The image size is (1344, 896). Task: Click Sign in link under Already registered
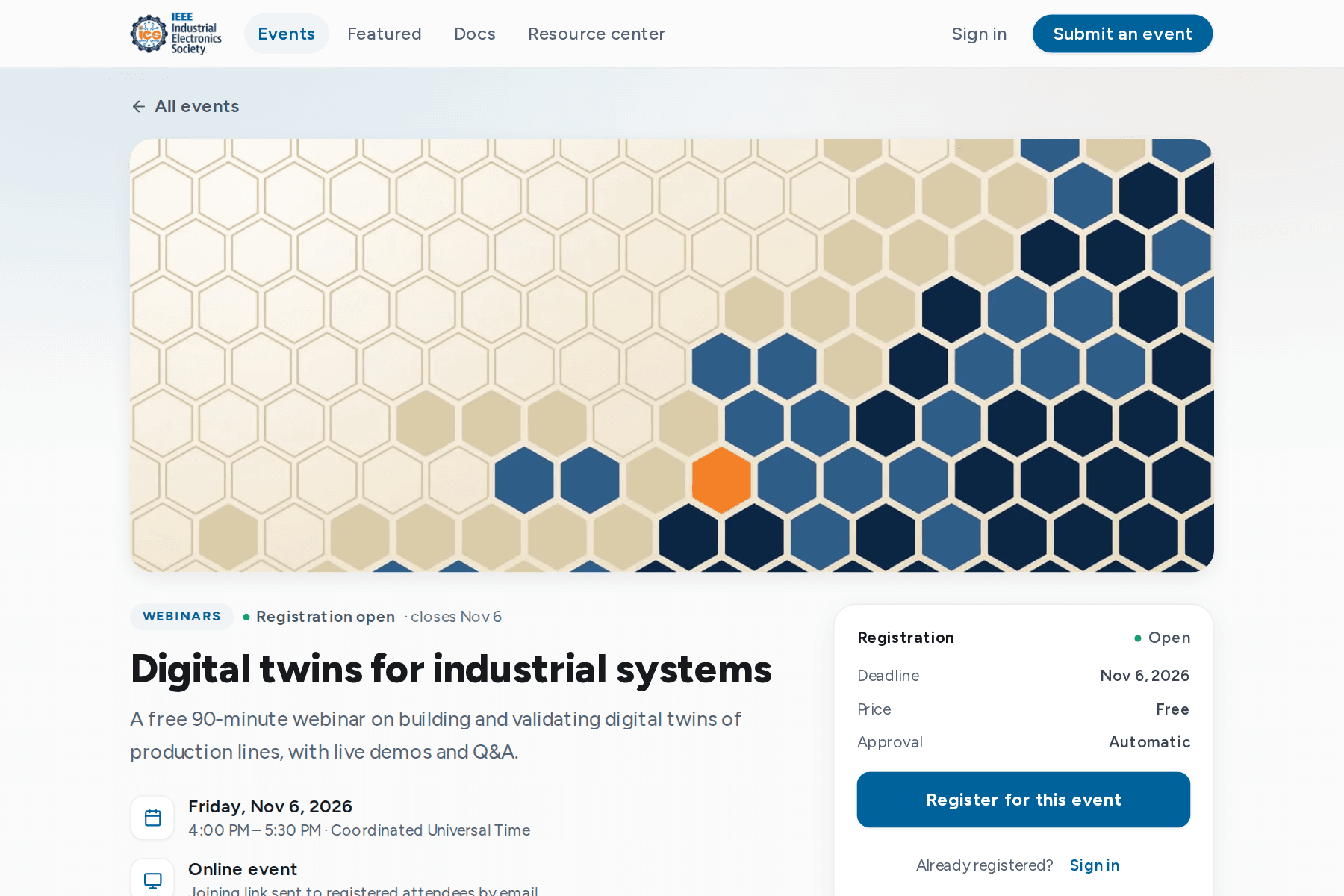1095,865
